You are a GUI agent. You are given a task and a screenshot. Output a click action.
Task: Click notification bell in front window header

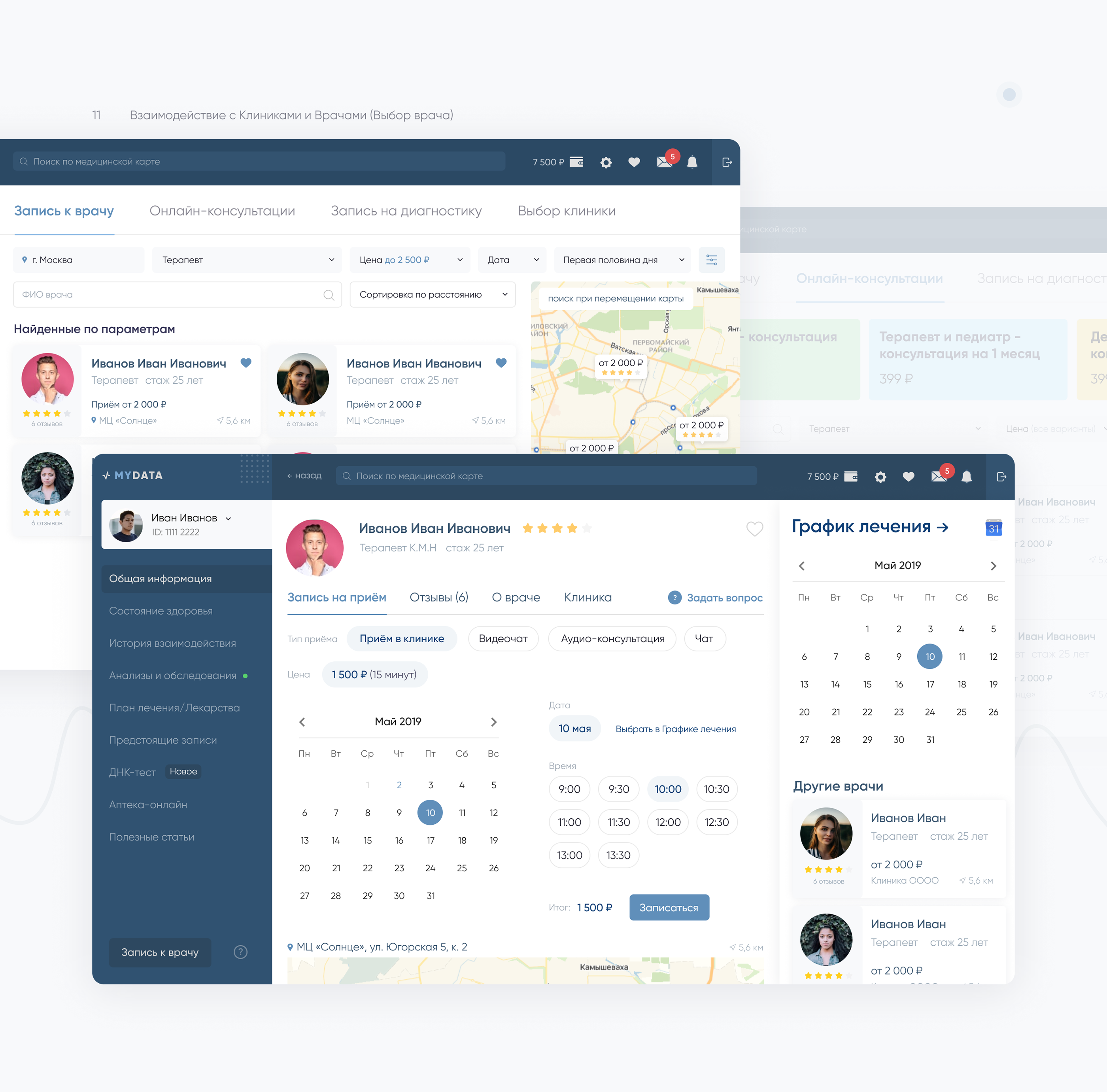(x=967, y=476)
